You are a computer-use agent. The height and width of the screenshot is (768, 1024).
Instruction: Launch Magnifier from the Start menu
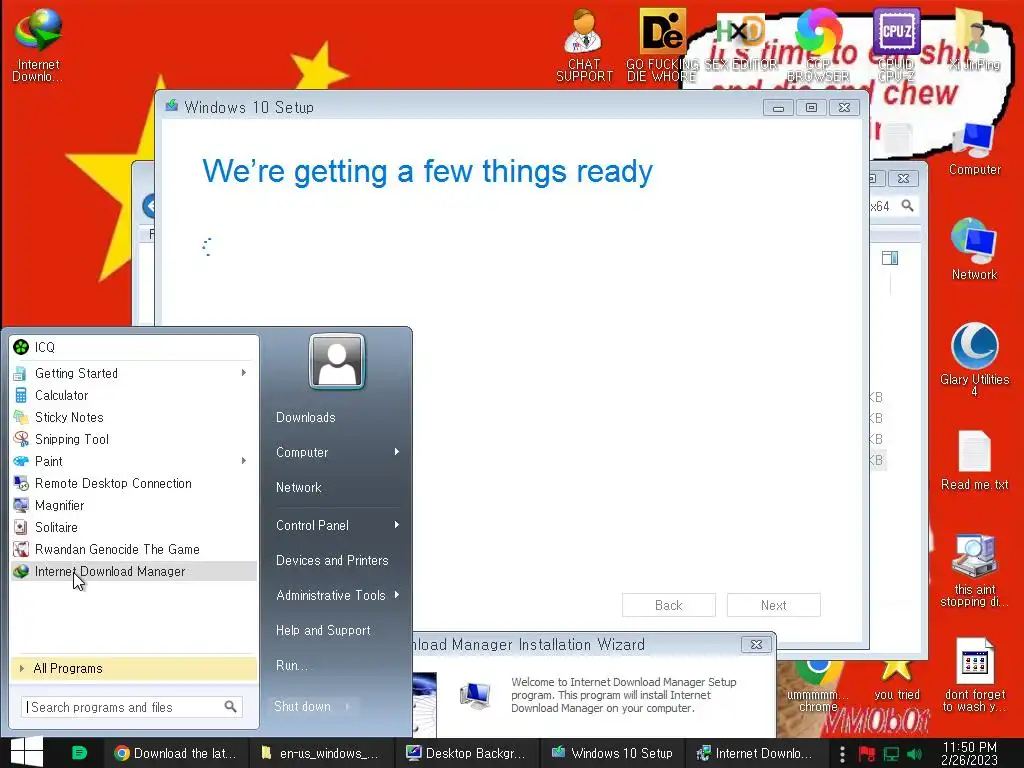[x=134, y=505]
